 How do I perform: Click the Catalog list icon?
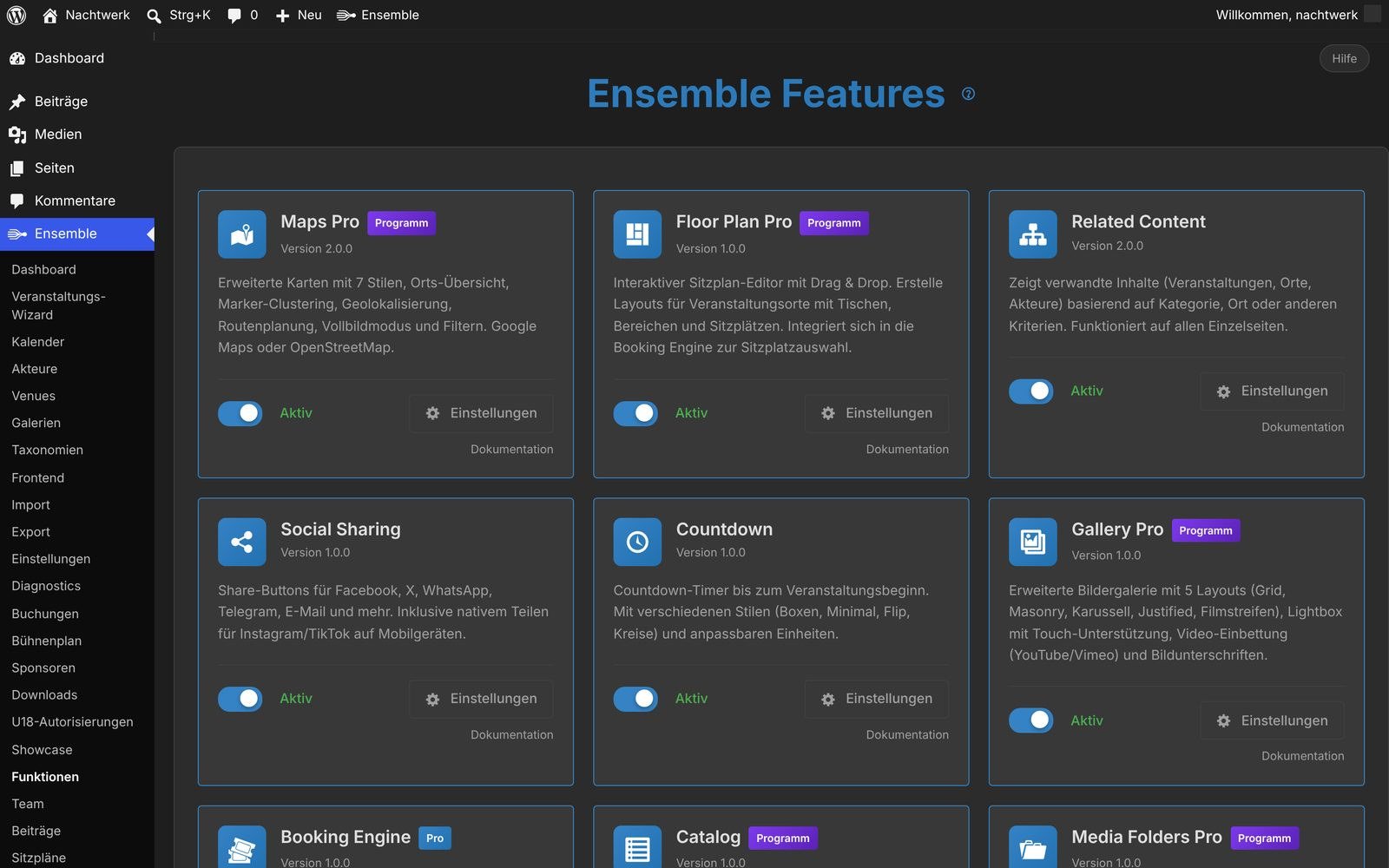click(637, 848)
